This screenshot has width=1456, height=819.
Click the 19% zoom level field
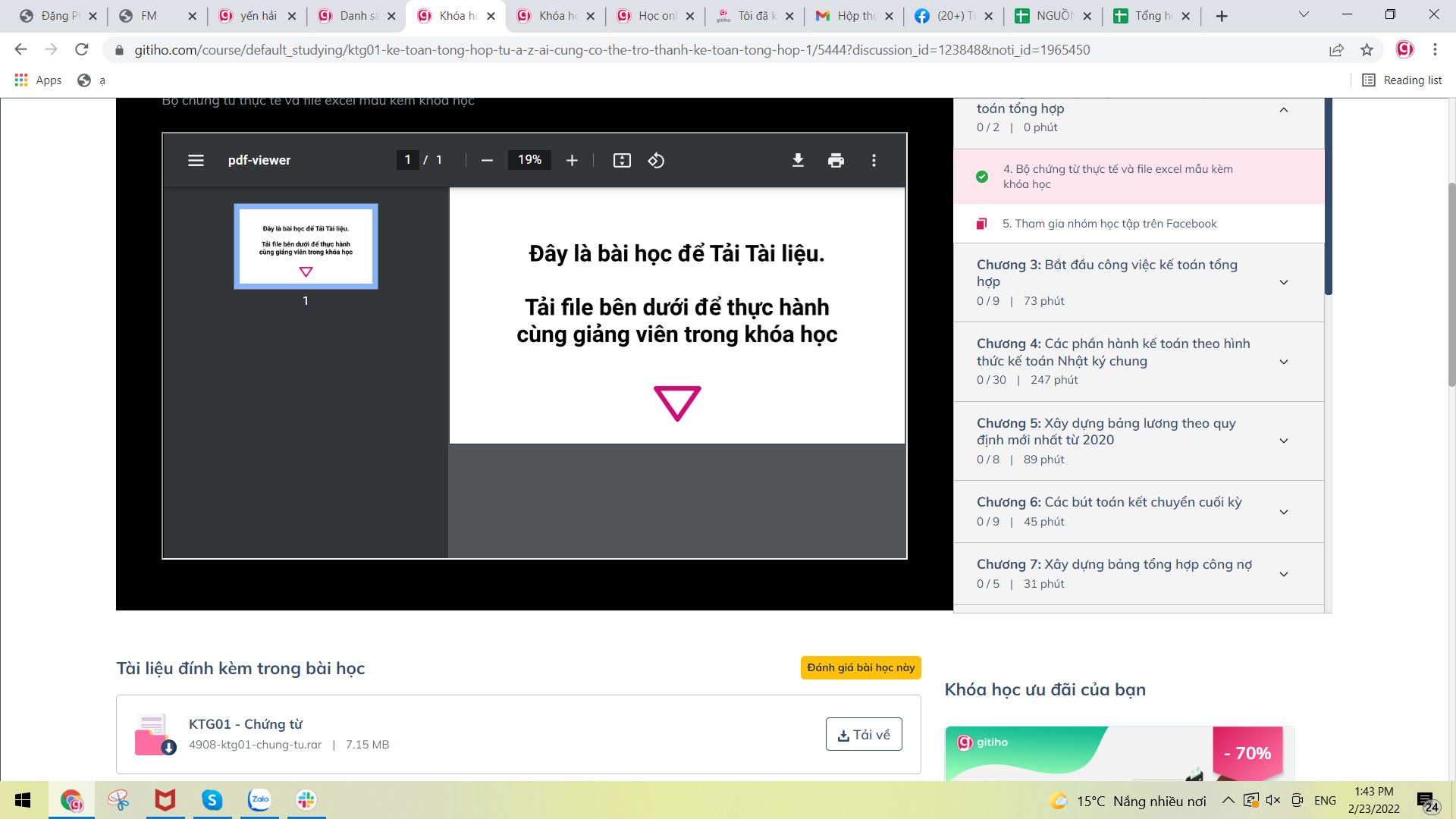(529, 160)
